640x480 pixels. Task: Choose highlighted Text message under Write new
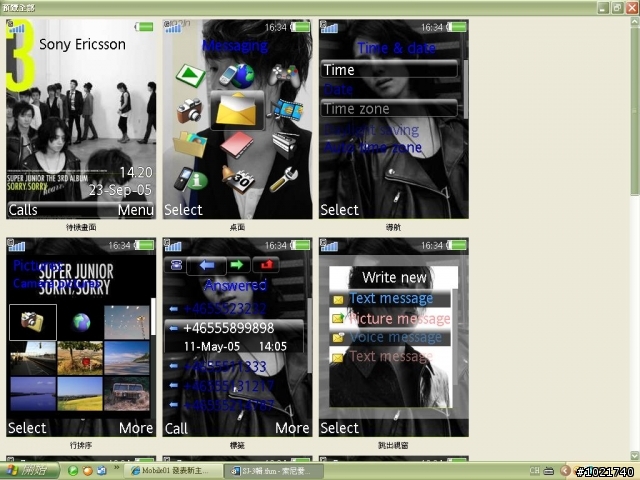(x=390, y=298)
